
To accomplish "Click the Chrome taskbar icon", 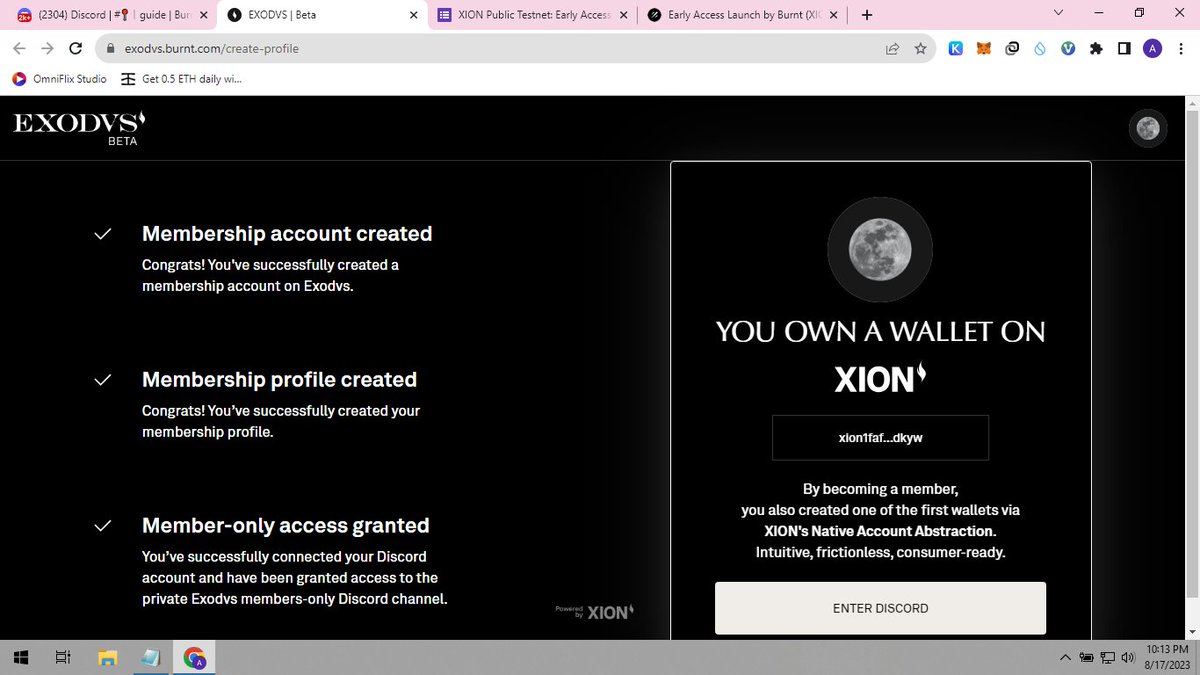I will pyautogui.click(x=195, y=658).
